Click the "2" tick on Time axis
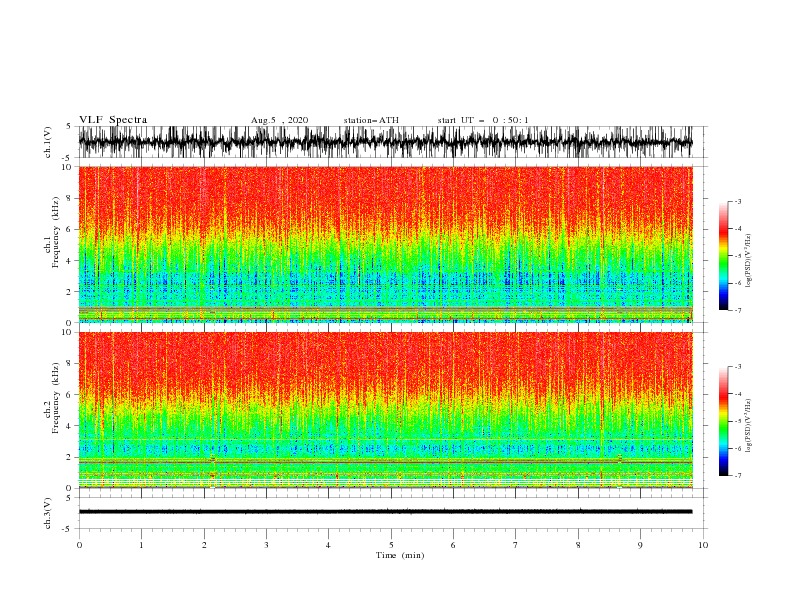Viewport: 792px width, 612px height. click(204, 545)
